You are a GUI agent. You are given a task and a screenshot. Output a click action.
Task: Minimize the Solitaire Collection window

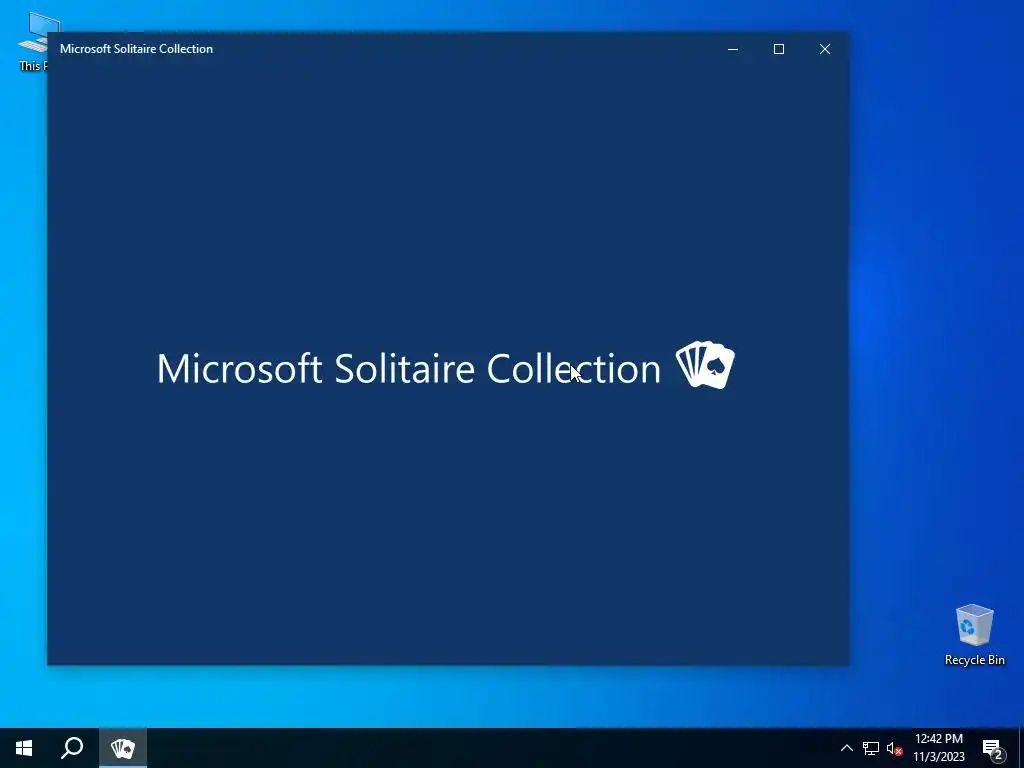click(x=733, y=49)
